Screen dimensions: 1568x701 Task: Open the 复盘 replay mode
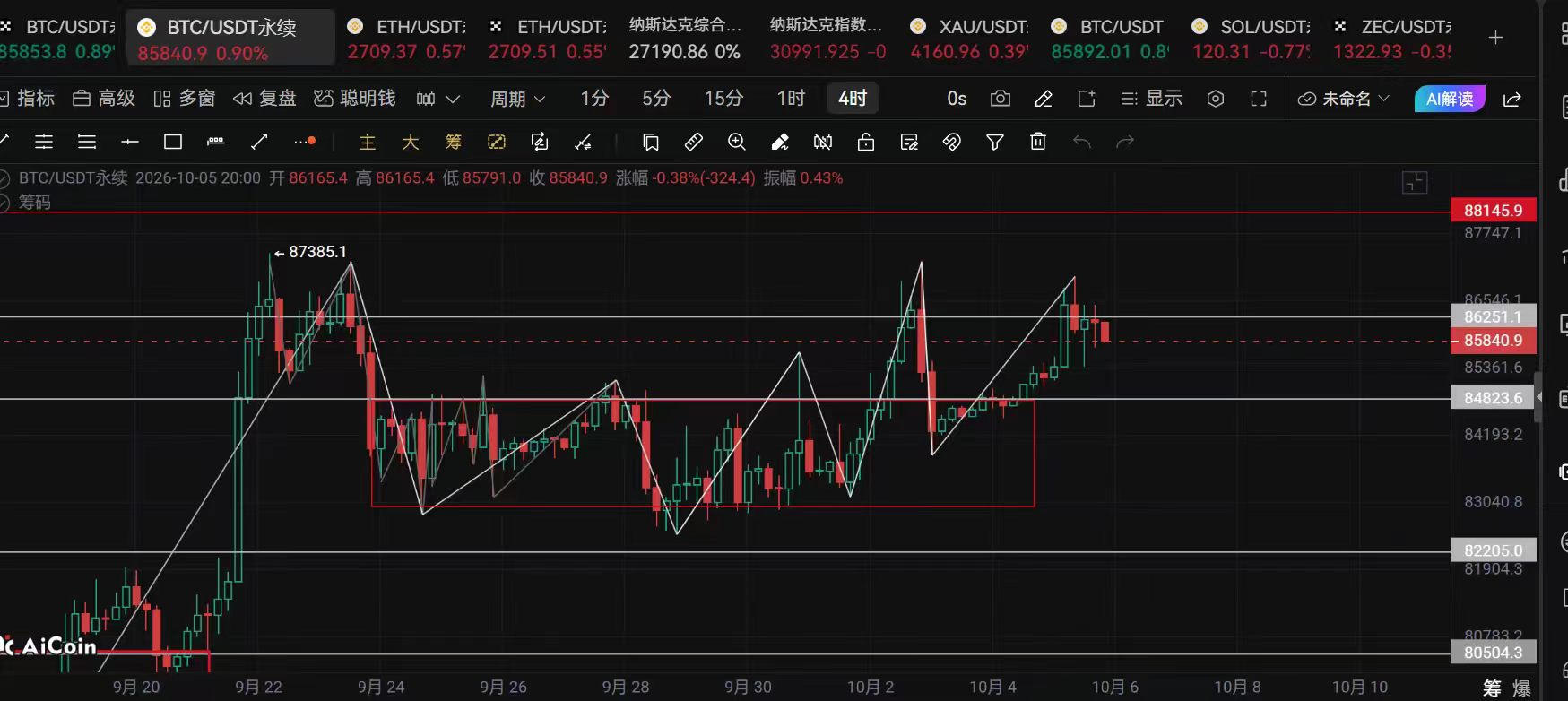[x=264, y=99]
